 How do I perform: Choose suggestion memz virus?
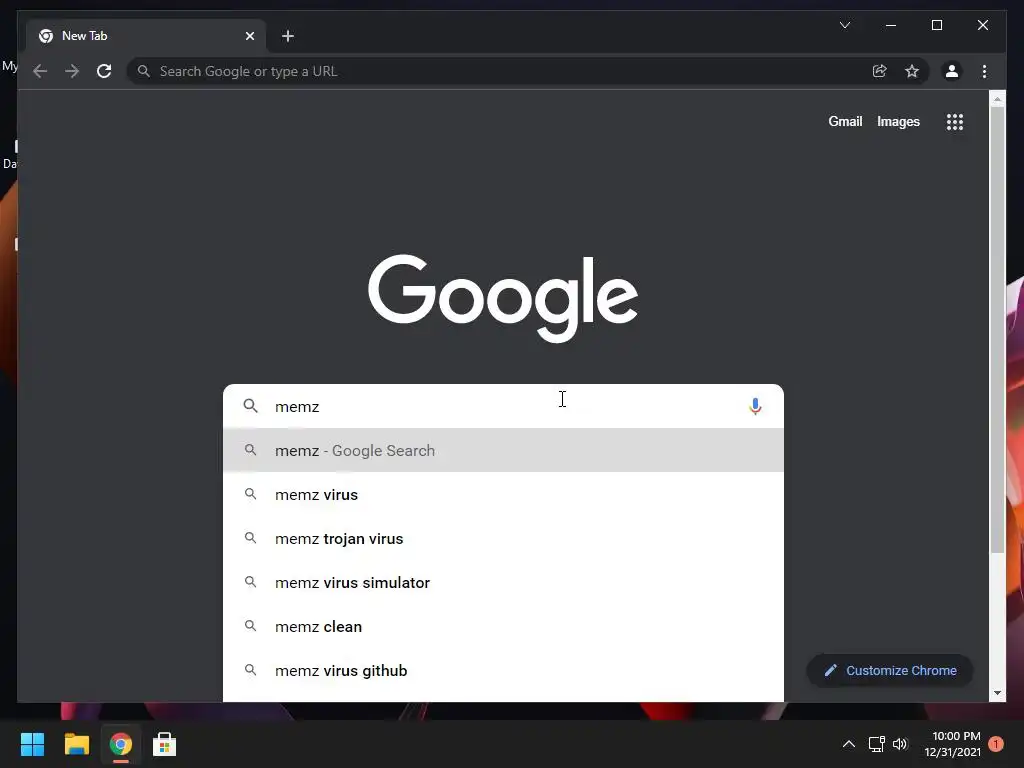click(504, 494)
